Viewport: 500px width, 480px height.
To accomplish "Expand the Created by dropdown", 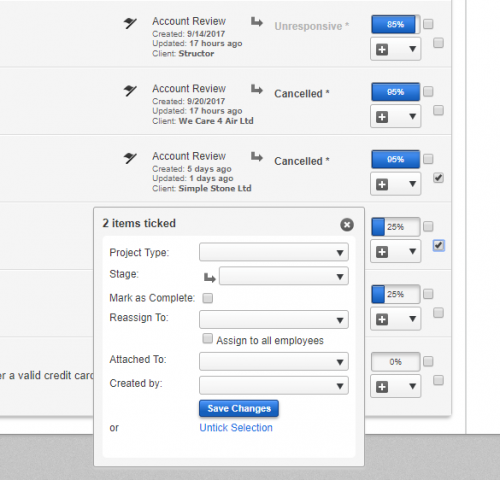I will (x=274, y=385).
